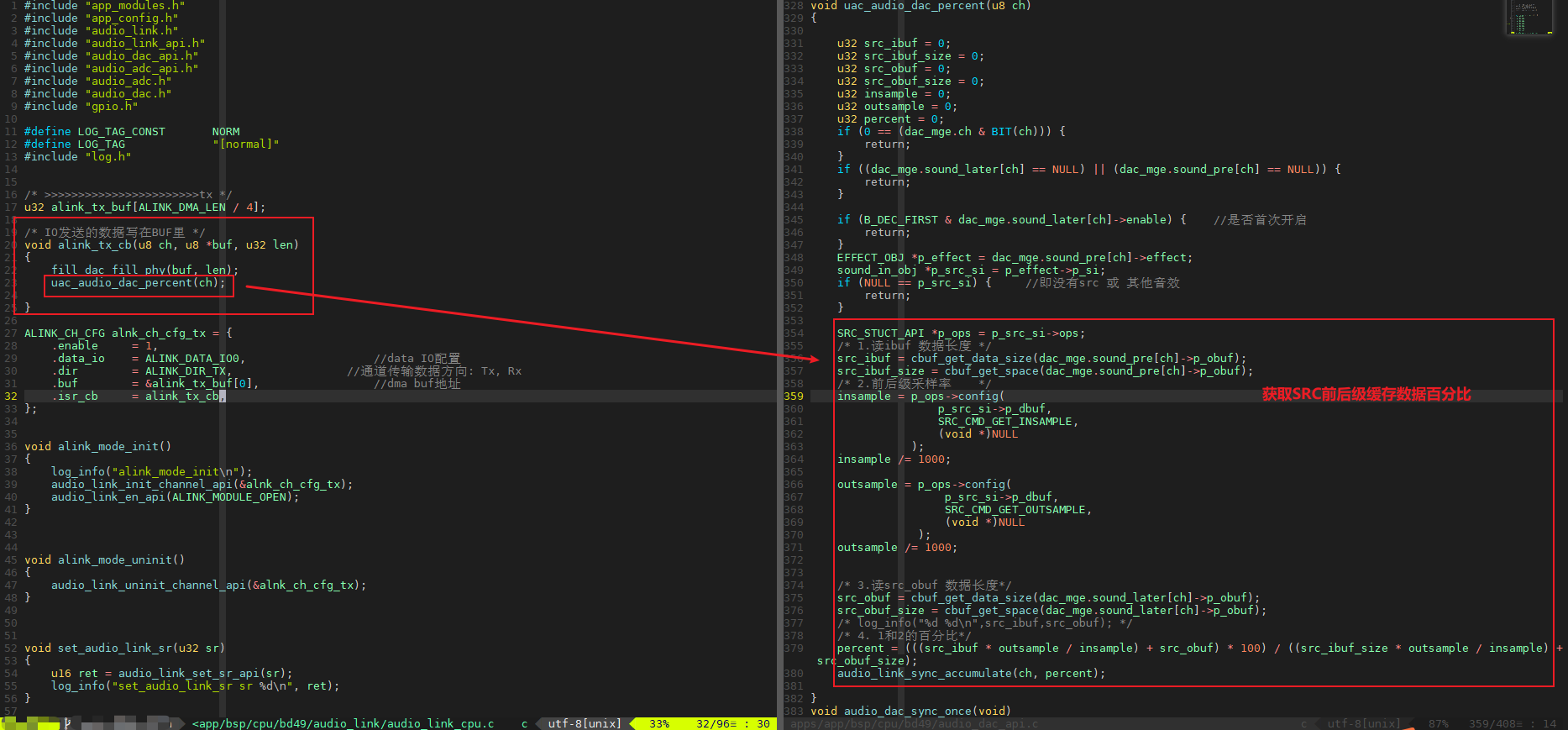
Task: Click the u32 src_obuf_size = 0 declaration
Action: tap(911, 81)
